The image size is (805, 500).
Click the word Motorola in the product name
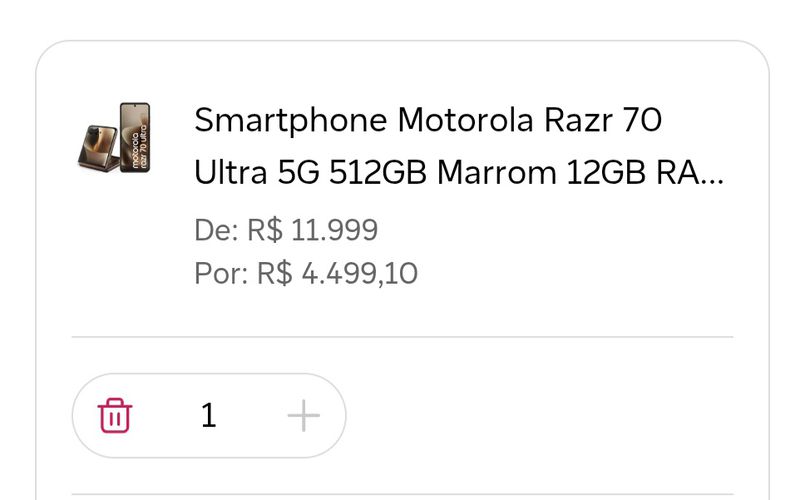466,120
